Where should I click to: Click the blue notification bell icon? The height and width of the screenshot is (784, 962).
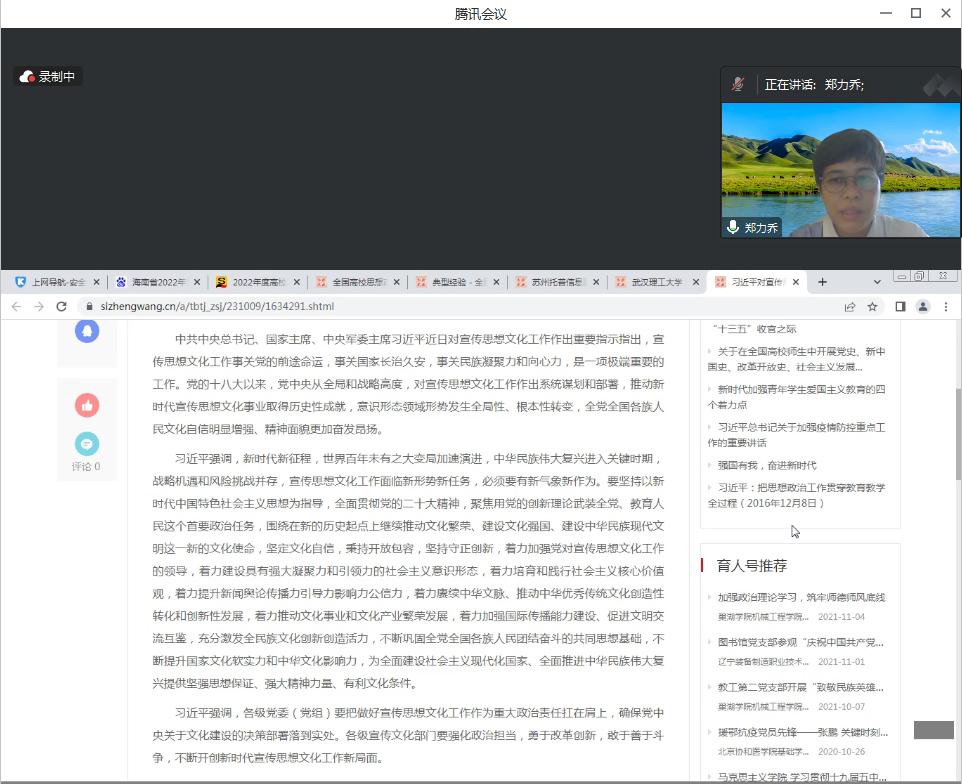pos(87,331)
